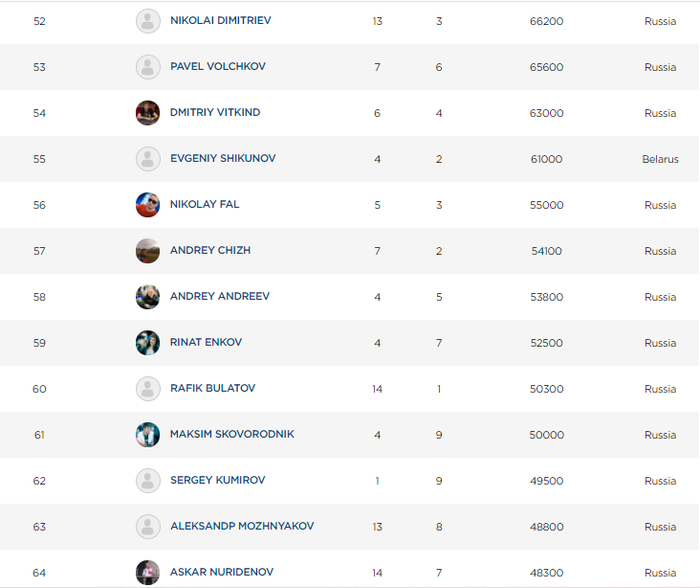The width and height of the screenshot is (700, 588).
Task: Open the PAVEL VOLCHKOV player link
Action: pos(217,67)
